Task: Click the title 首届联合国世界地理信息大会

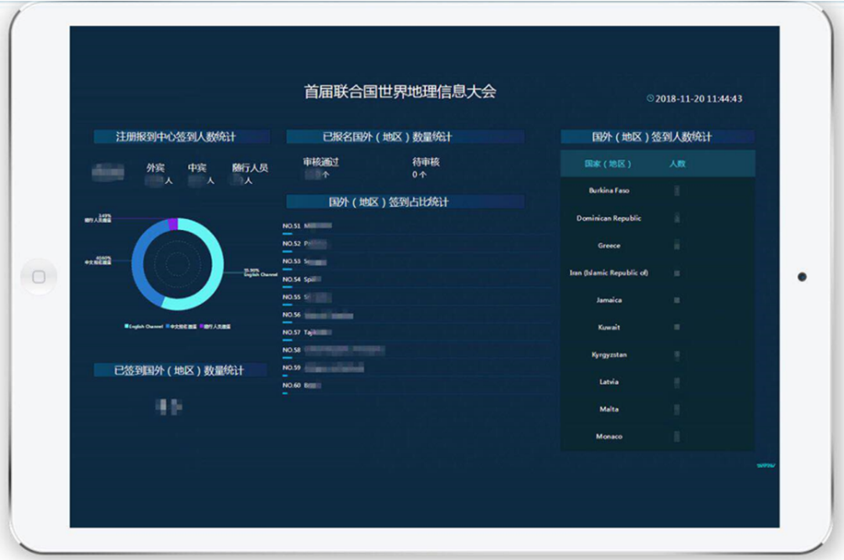Action: [400, 92]
